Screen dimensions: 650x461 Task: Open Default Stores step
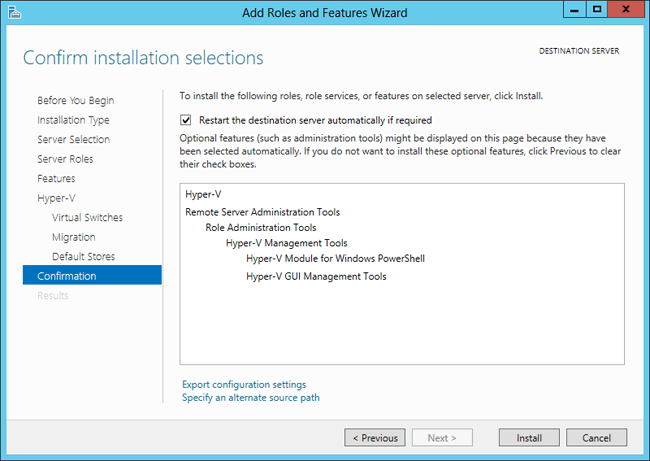click(81, 256)
